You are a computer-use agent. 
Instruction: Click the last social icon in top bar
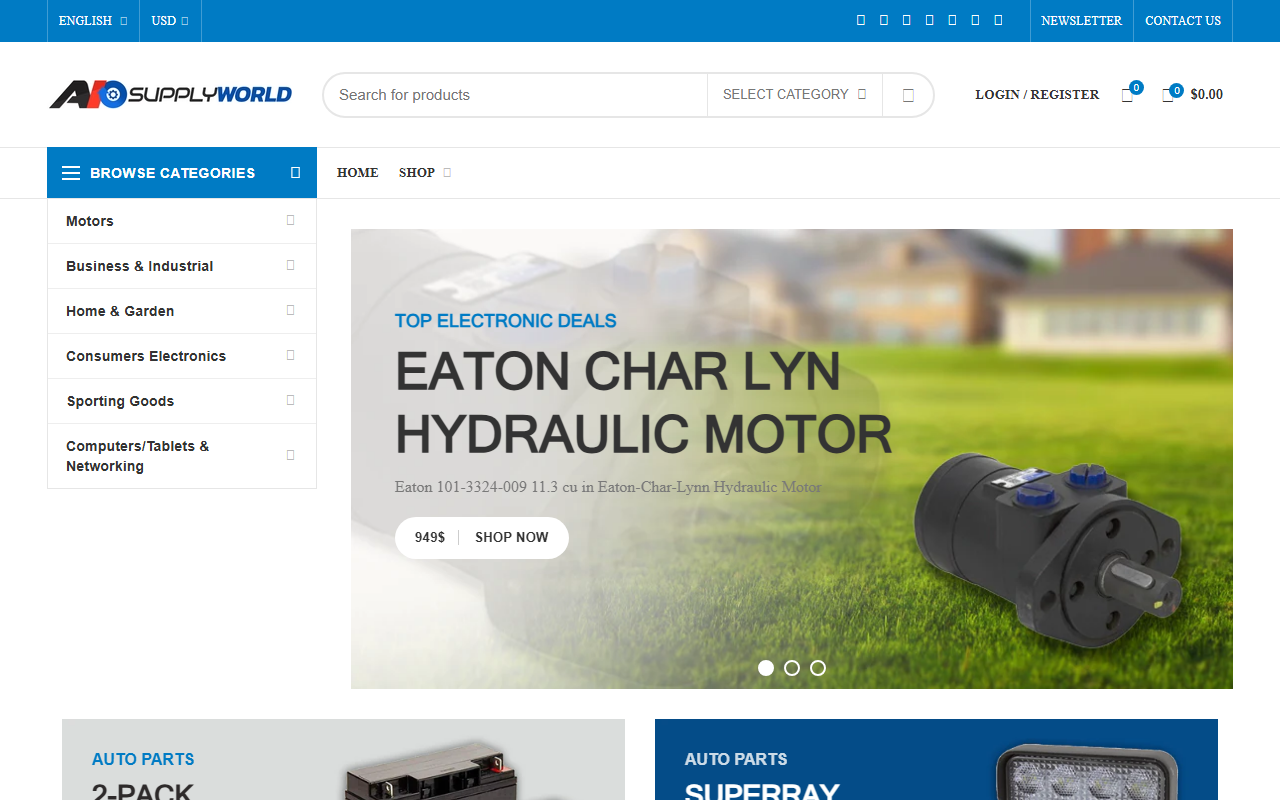[998, 20]
